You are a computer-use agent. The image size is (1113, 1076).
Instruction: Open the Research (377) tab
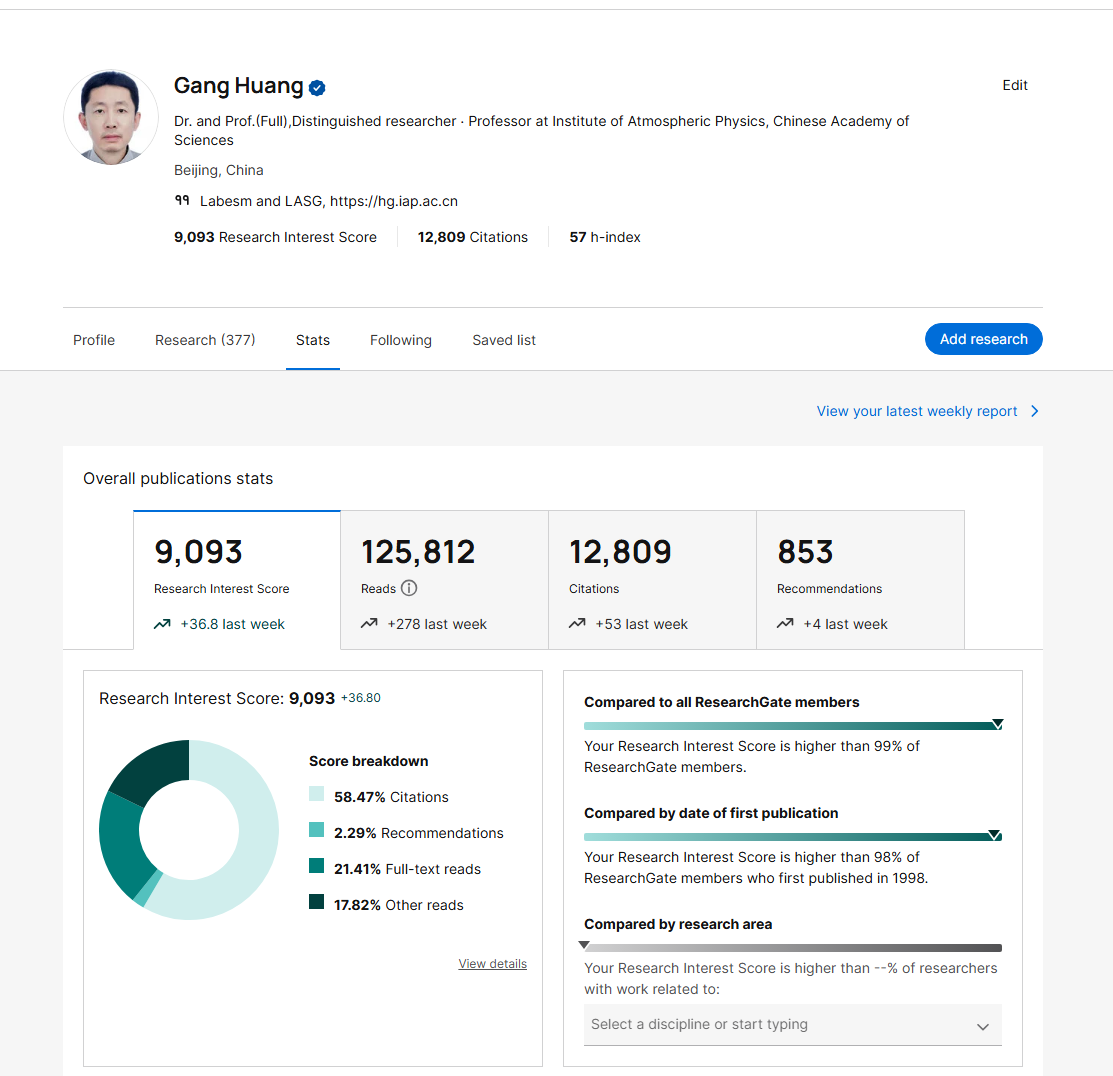click(x=205, y=340)
